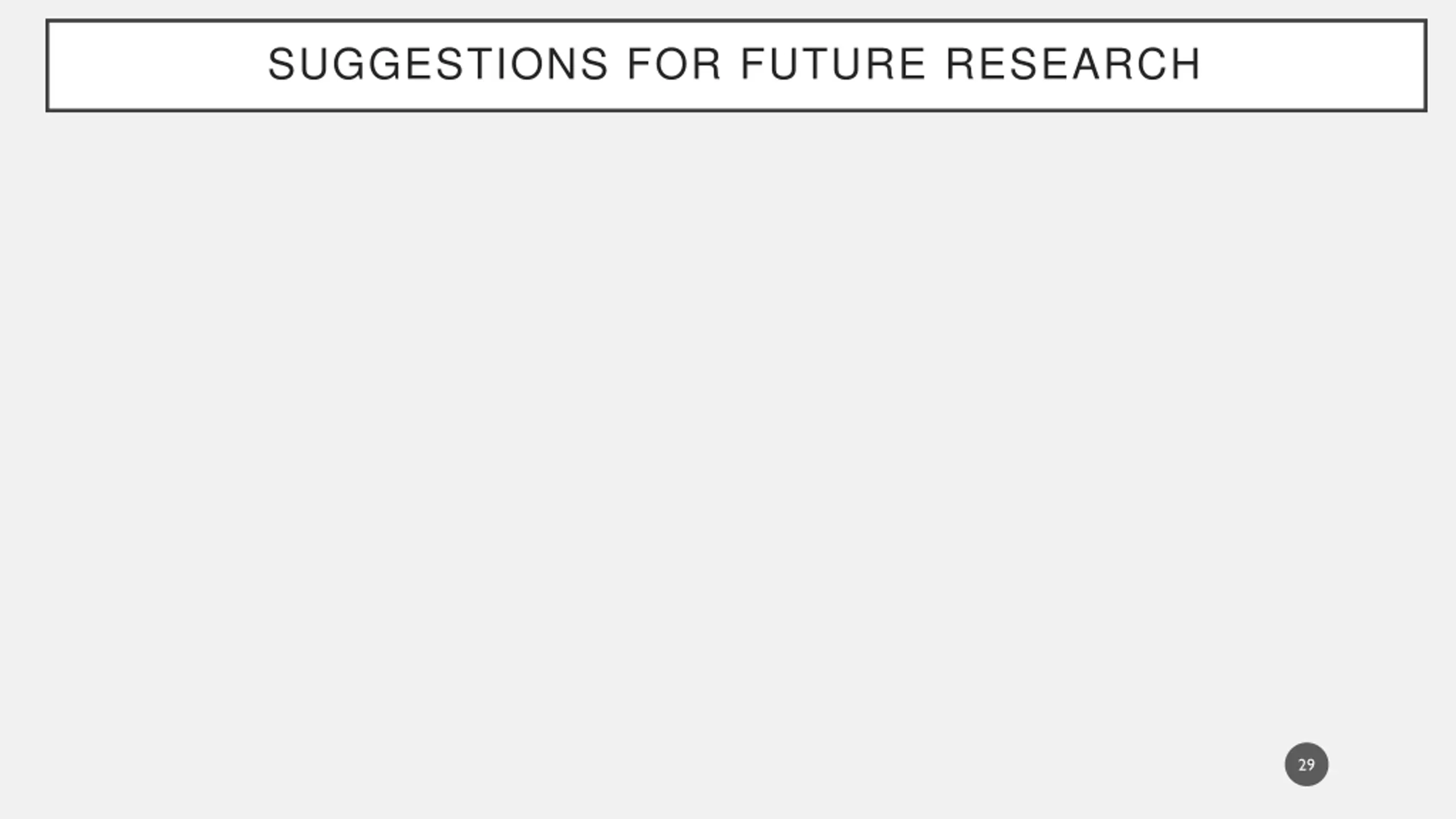Click the word RESEARCH in the title
This screenshot has width=1456, height=819.
1073,64
